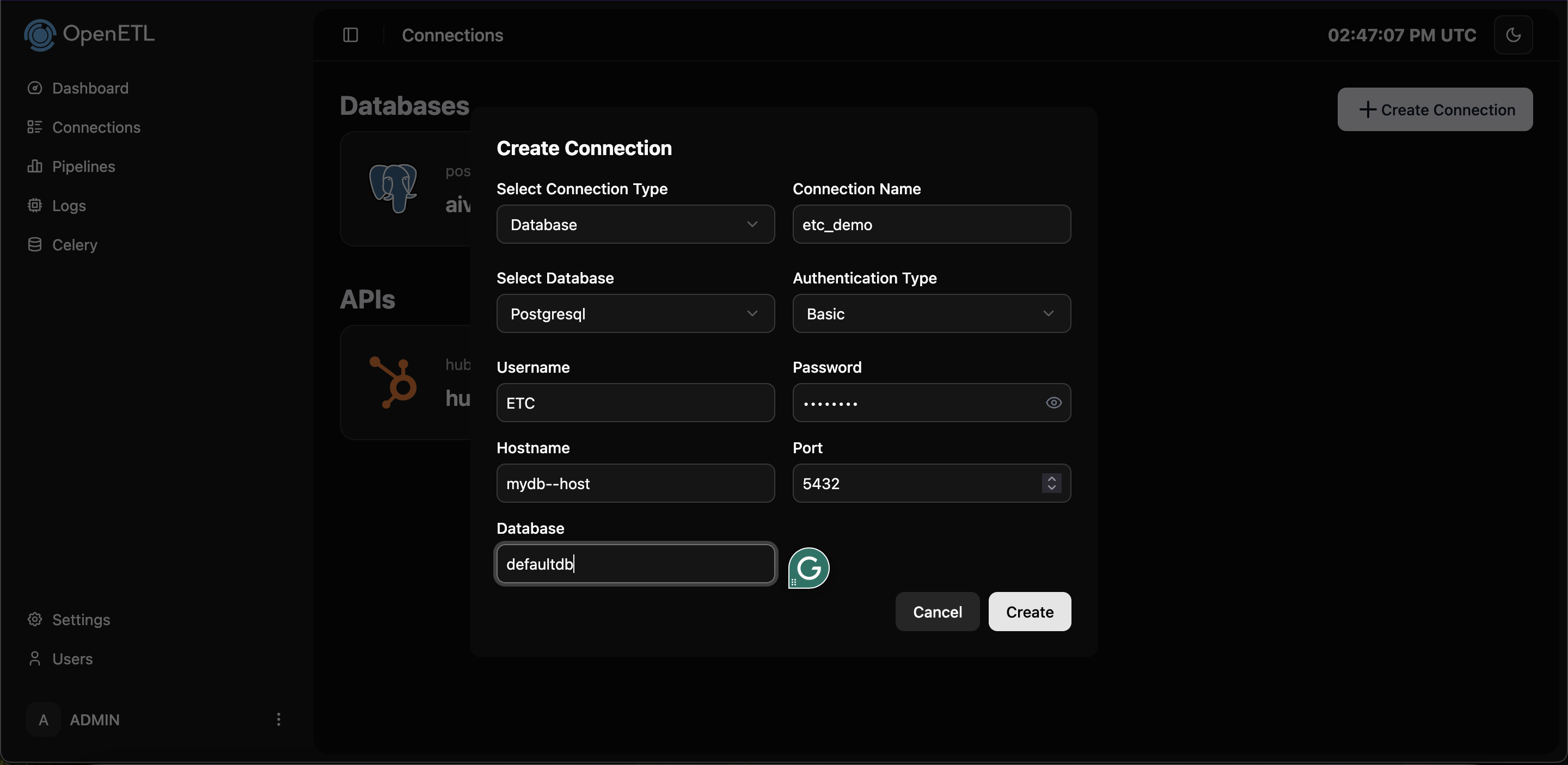Click the Users person icon
This screenshot has width=1568, height=765.
35,658
